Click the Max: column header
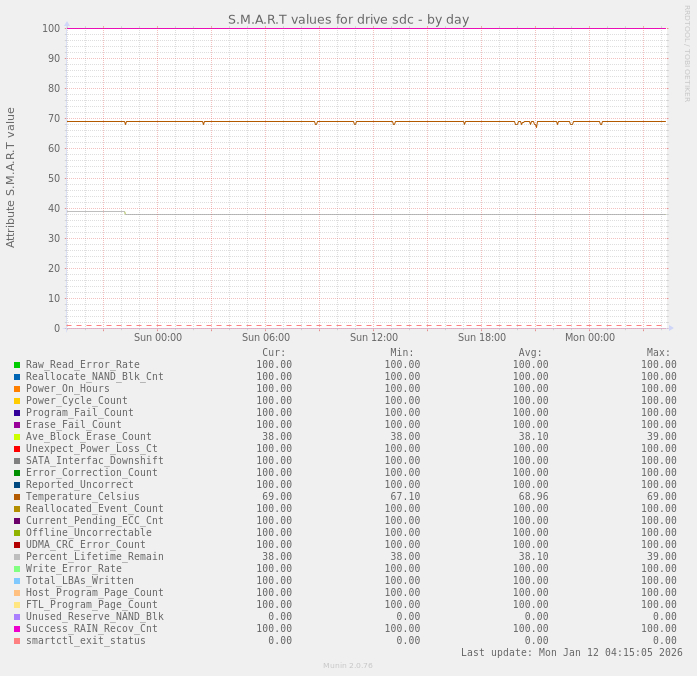Image resolution: width=697 pixels, height=676 pixels. (659, 353)
